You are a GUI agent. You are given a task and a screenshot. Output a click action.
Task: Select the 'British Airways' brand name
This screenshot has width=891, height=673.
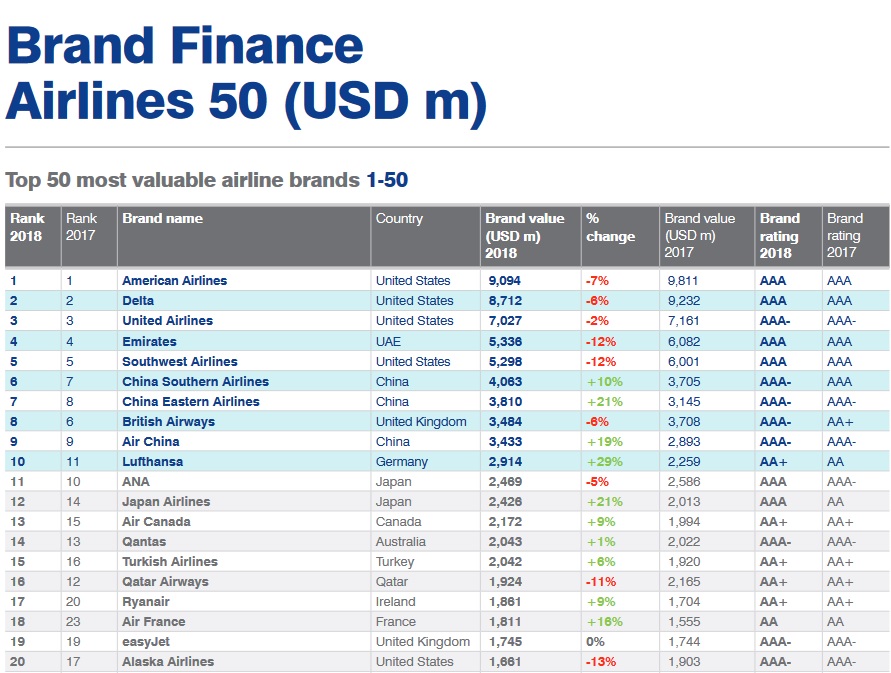click(x=169, y=422)
